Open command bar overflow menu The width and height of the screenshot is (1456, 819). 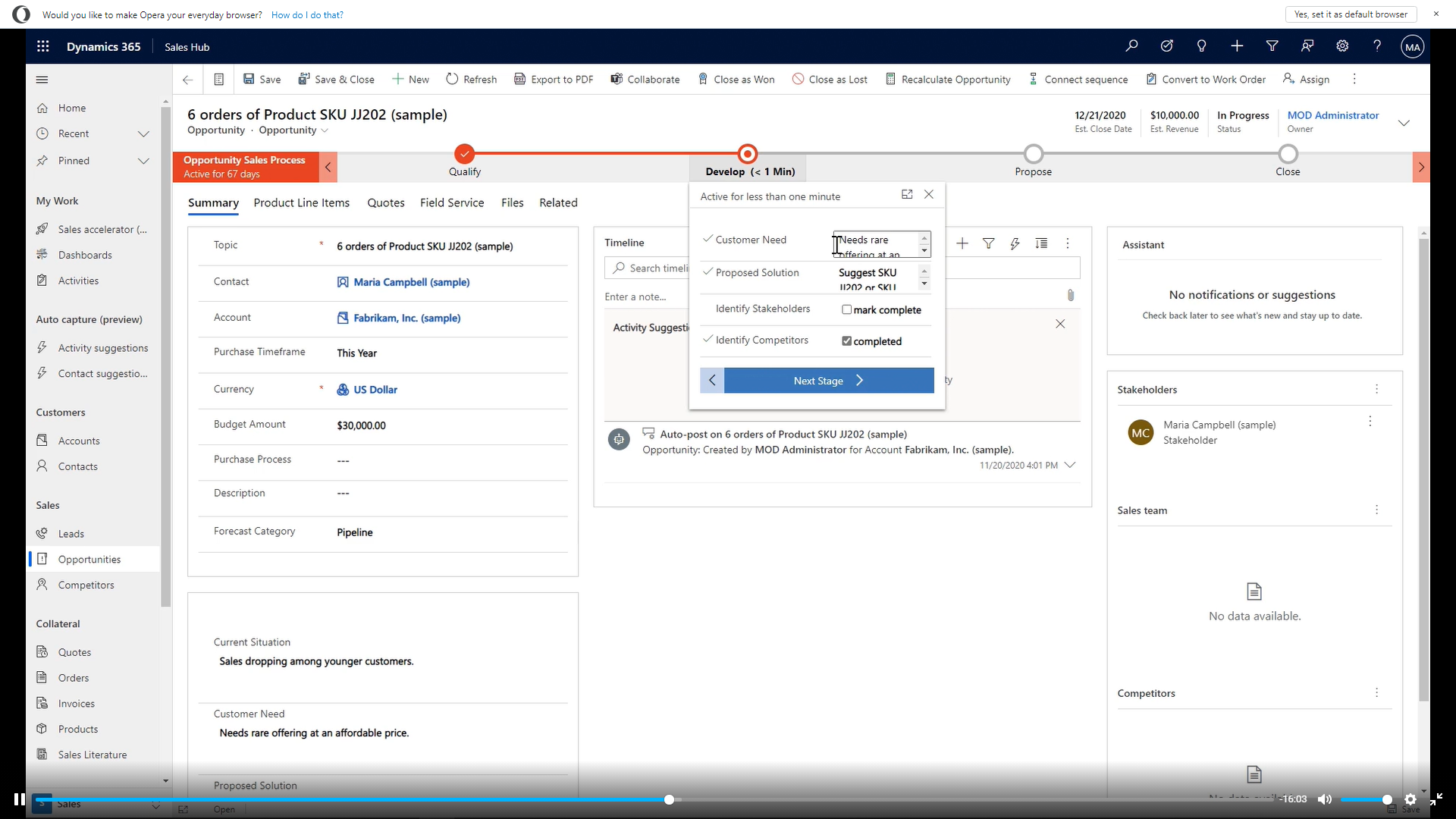[1354, 80]
